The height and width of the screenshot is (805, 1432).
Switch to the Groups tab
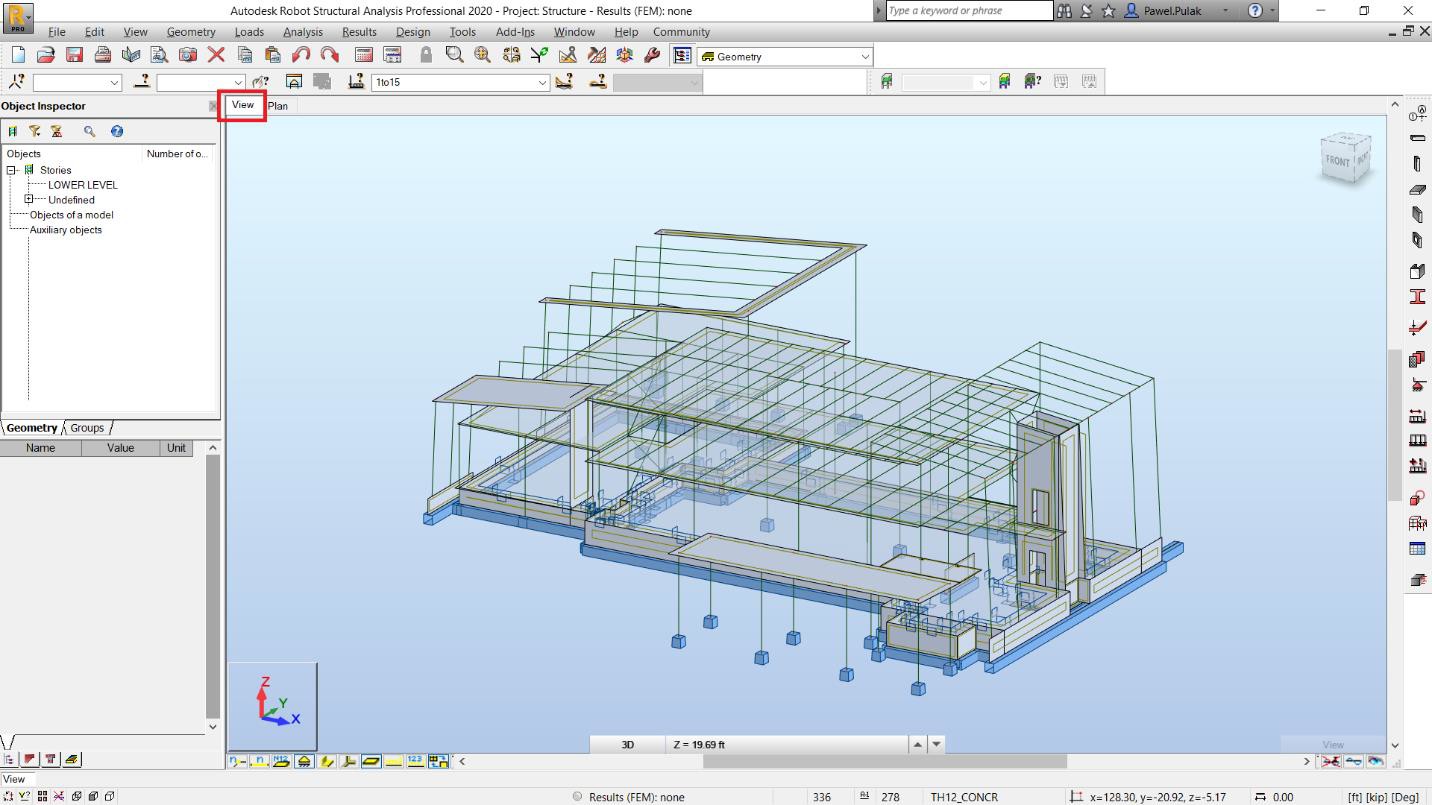click(87, 428)
